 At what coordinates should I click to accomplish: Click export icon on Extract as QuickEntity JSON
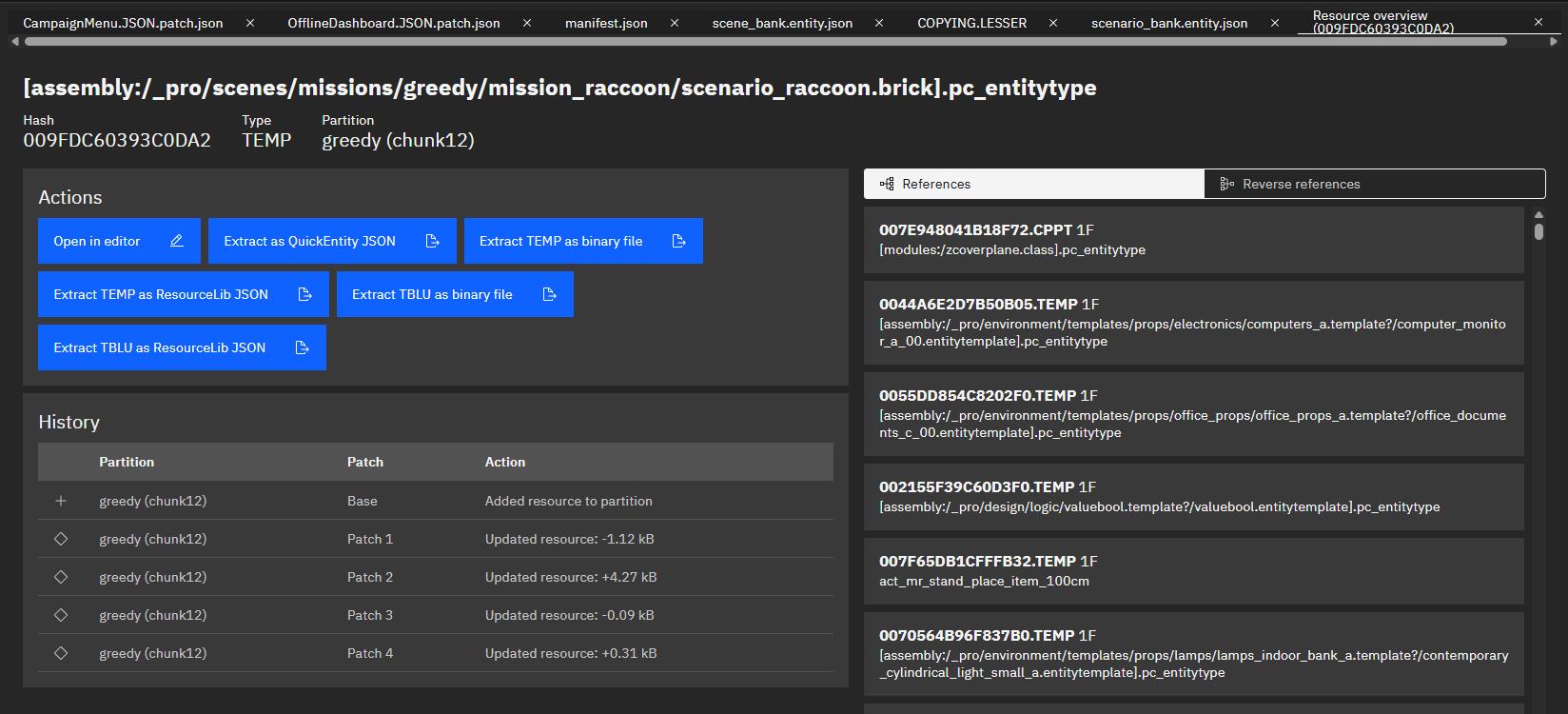[432, 241]
